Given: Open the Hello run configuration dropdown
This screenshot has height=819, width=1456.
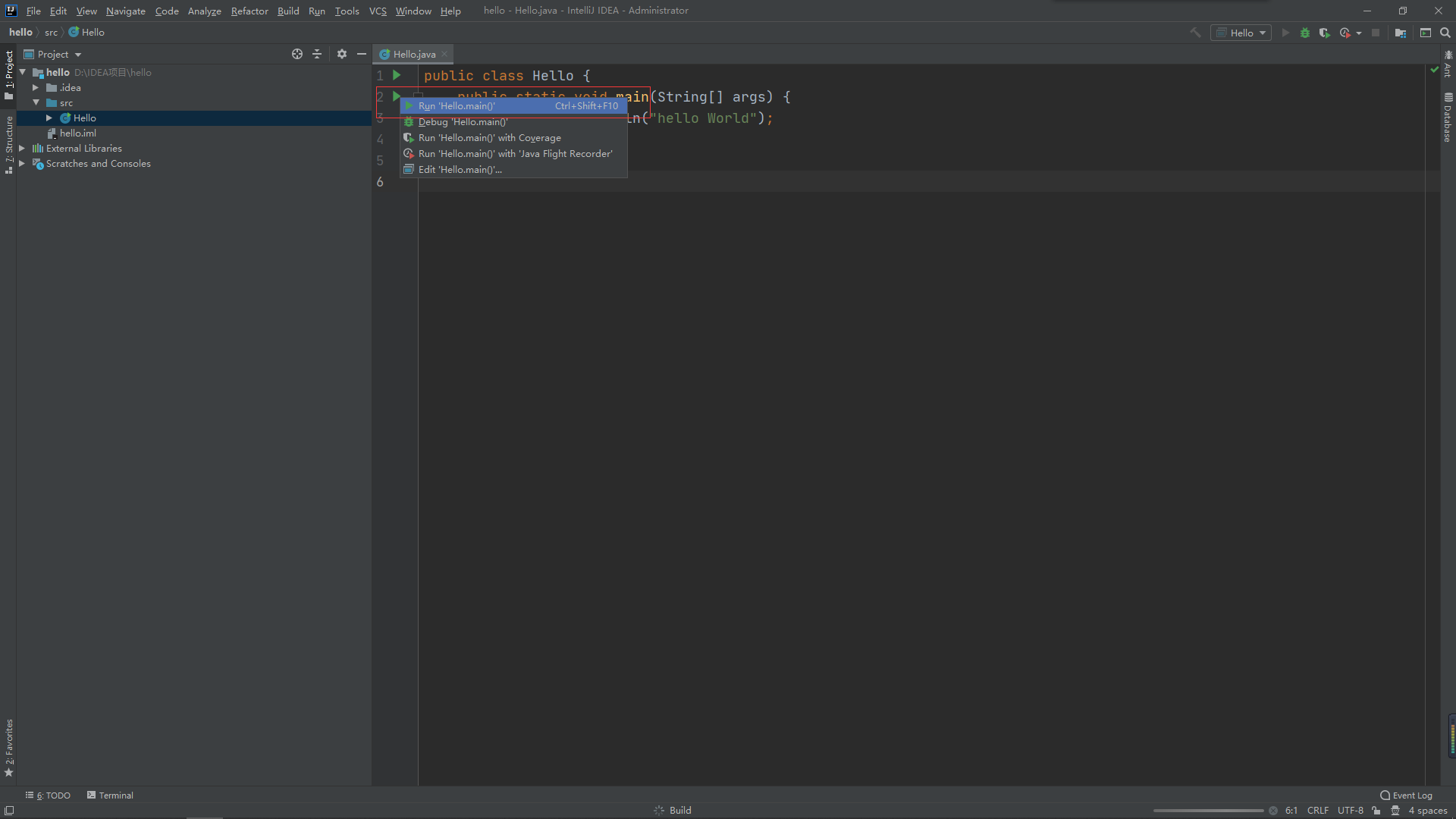Looking at the screenshot, I should click(x=1241, y=33).
